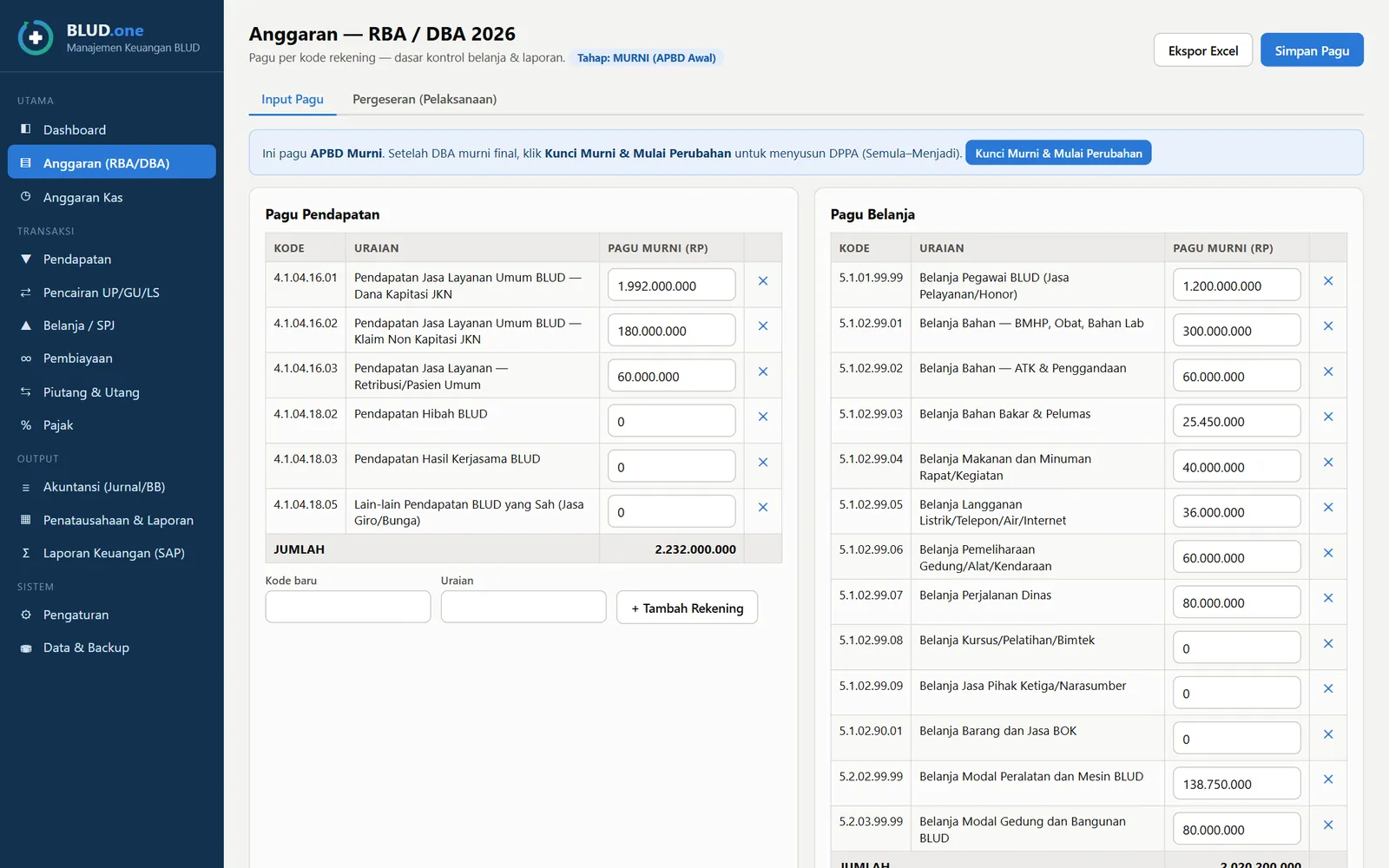Image resolution: width=1389 pixels, height=868 pixels.
Task: Remove Belanja Bahan Bakar & Pelumas row
Action: pyautogui.click(x=1328, y=417)
